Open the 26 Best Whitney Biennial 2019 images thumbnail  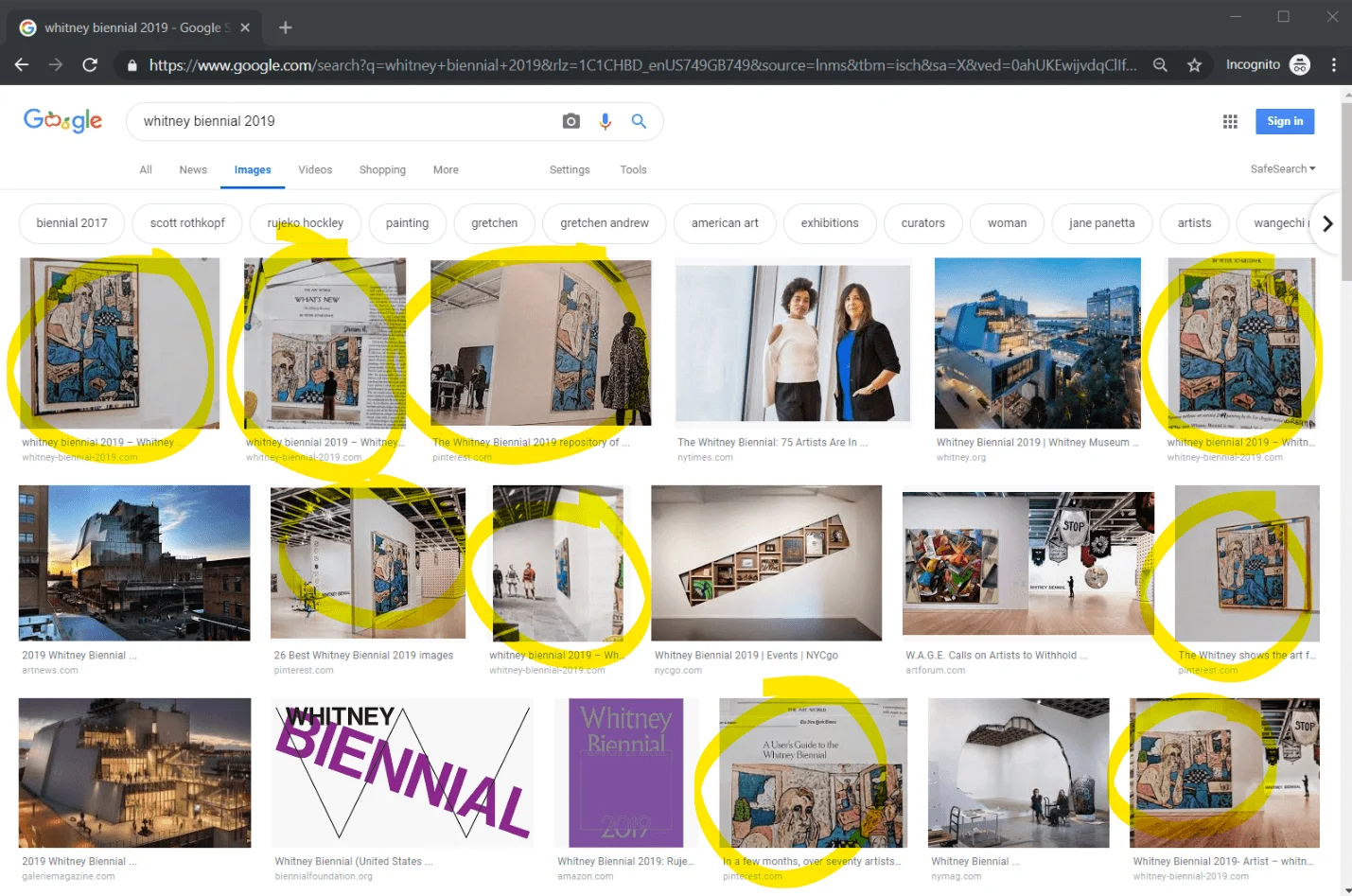(x=368, y=563)
